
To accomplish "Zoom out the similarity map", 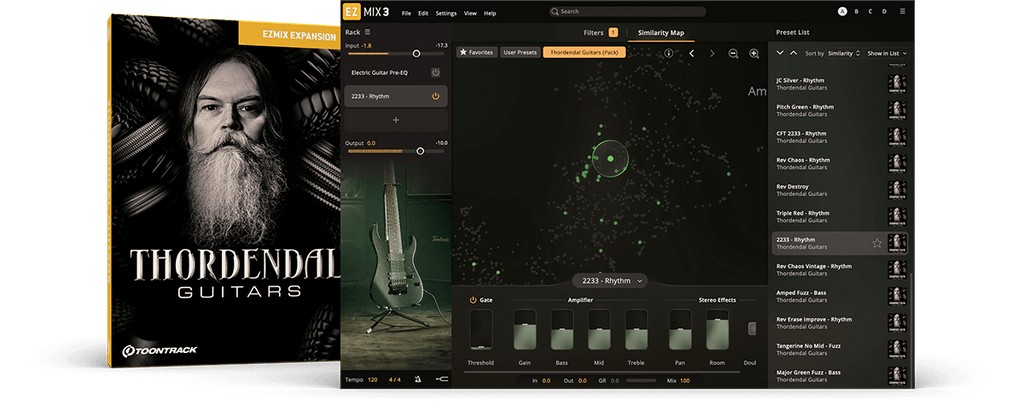I will pos(733,54).
